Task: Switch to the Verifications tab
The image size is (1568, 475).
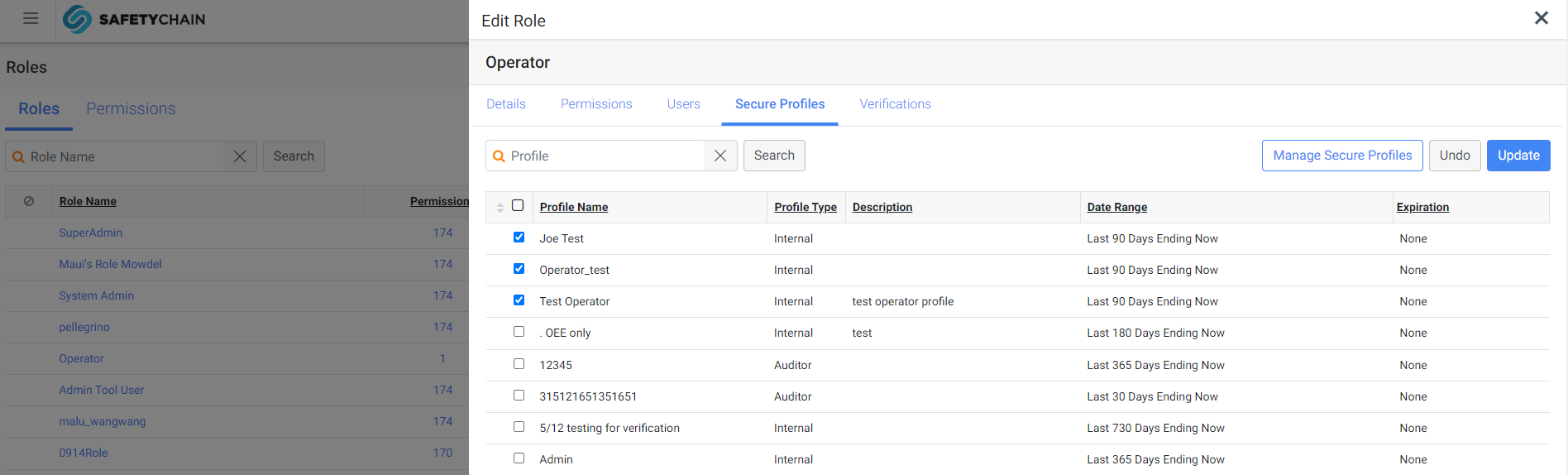Action: pyautogui.click(x=896, y=104)
